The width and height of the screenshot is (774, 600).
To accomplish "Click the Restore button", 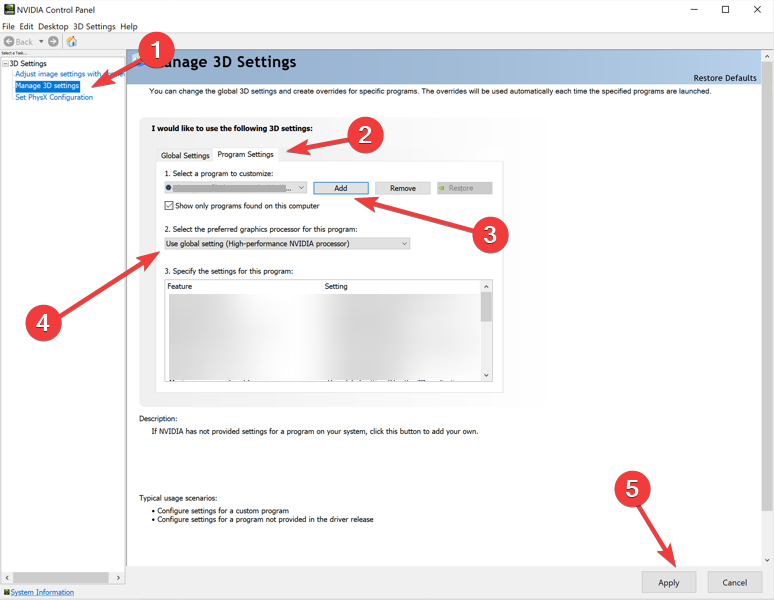I will coord(464,188).
